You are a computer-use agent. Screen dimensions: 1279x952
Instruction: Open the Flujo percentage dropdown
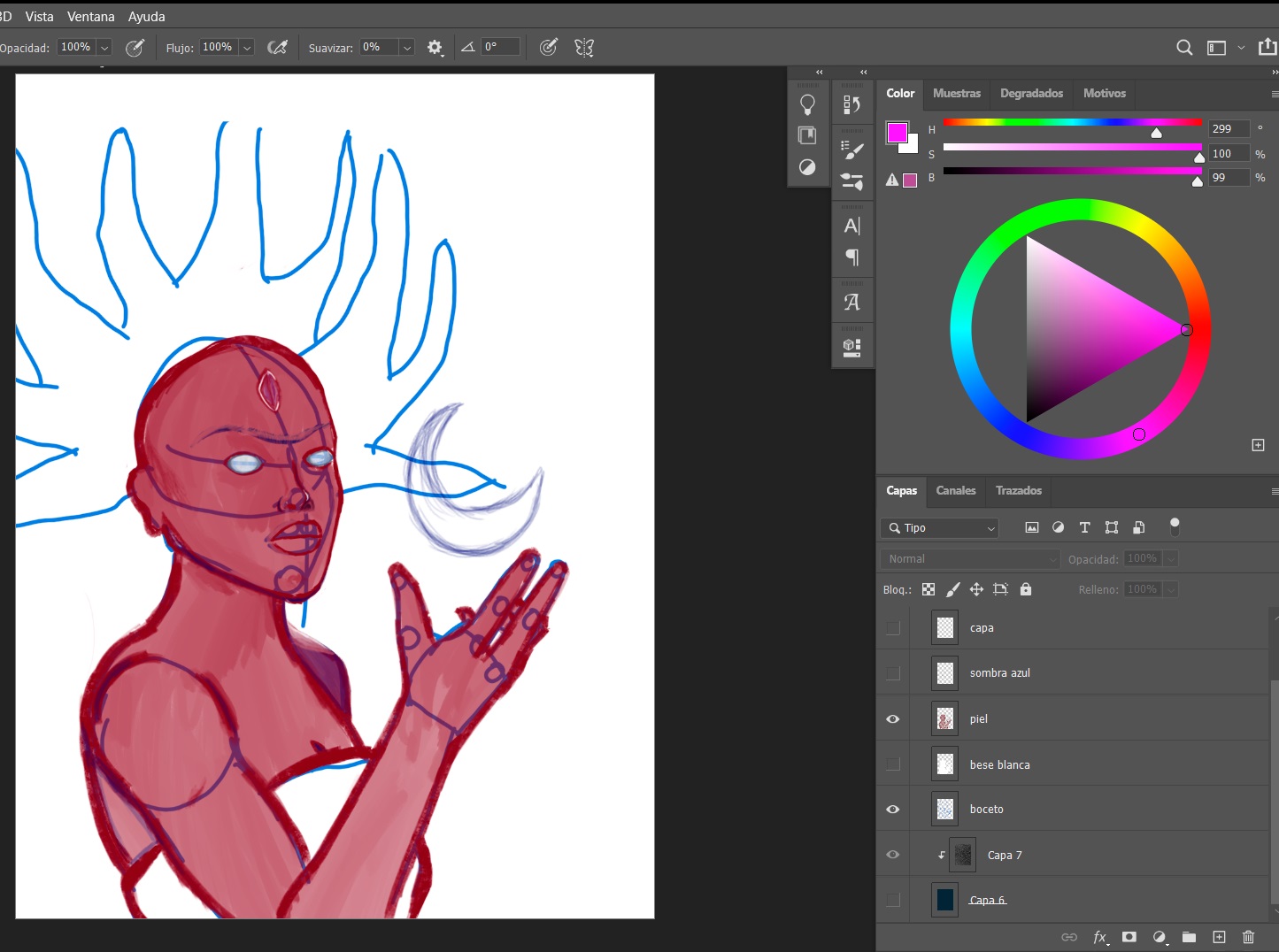[x=247, y=48]
